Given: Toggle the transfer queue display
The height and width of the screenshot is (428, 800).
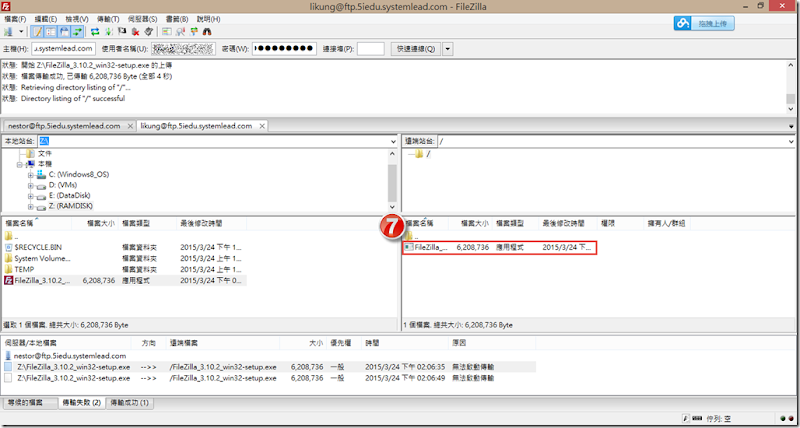Looking at the screenshot, I should (x=77, y=32).
